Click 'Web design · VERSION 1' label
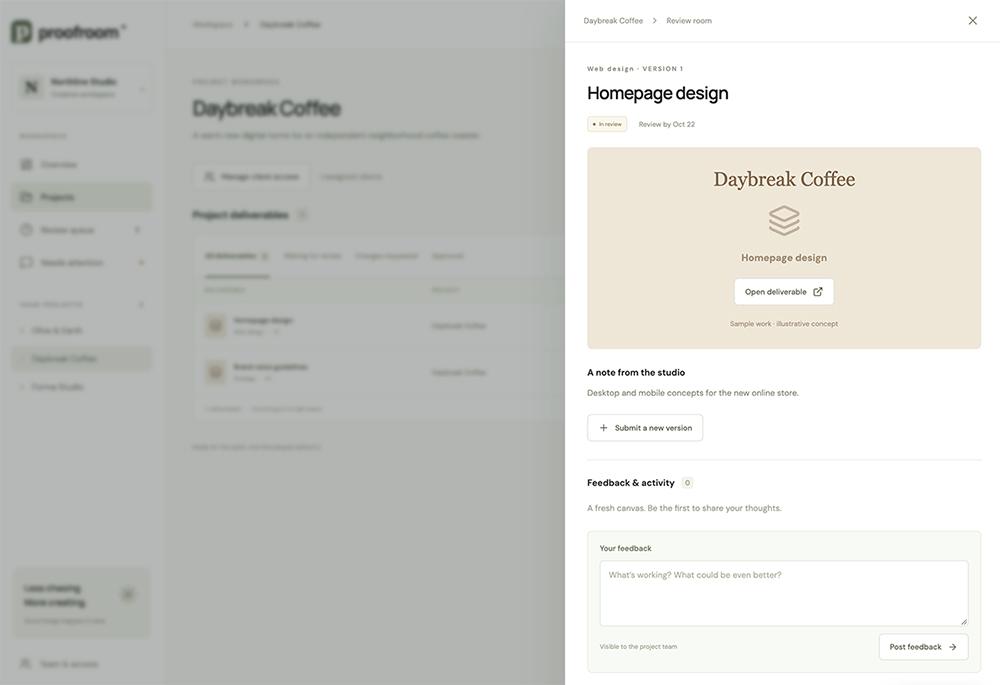 tap(635, 69)
